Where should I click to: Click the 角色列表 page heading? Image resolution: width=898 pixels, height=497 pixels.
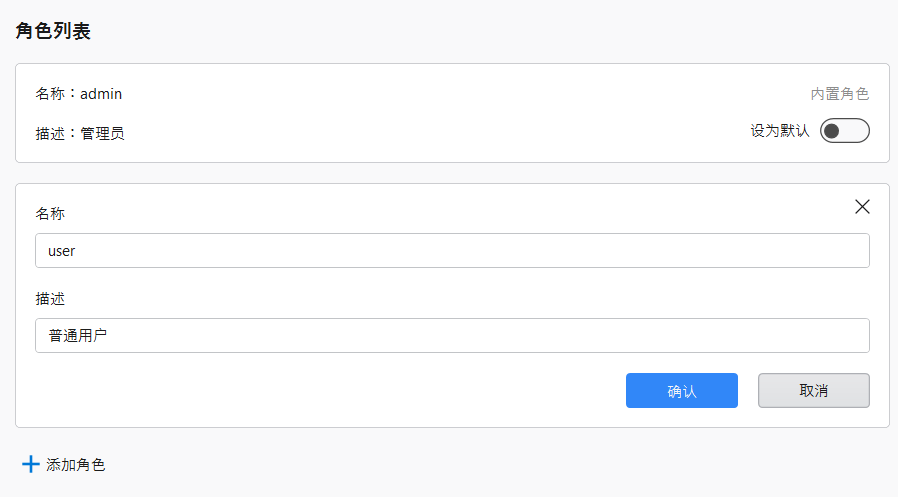[53, 31]
